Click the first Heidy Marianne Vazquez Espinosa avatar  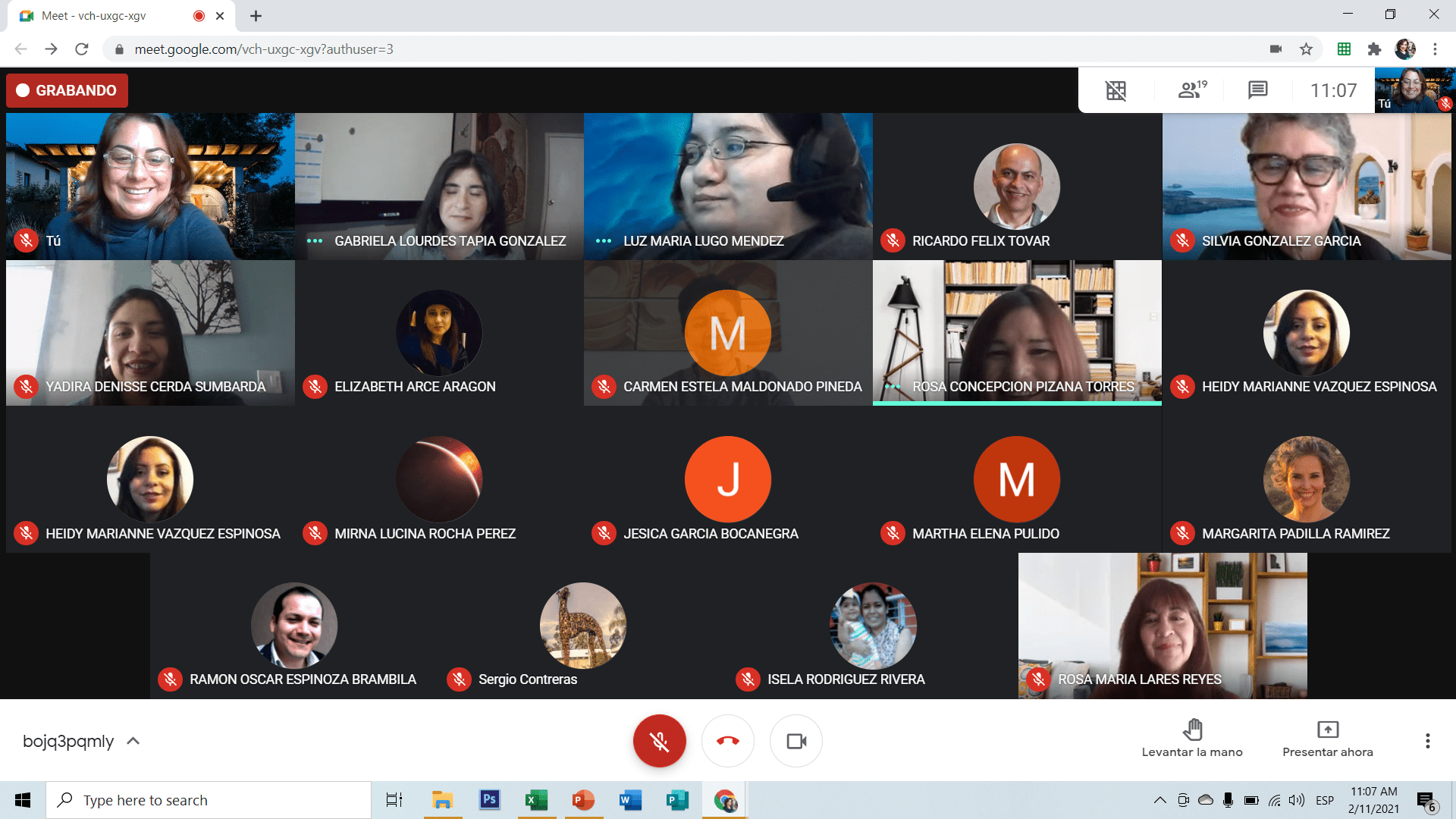[1306, 332]
